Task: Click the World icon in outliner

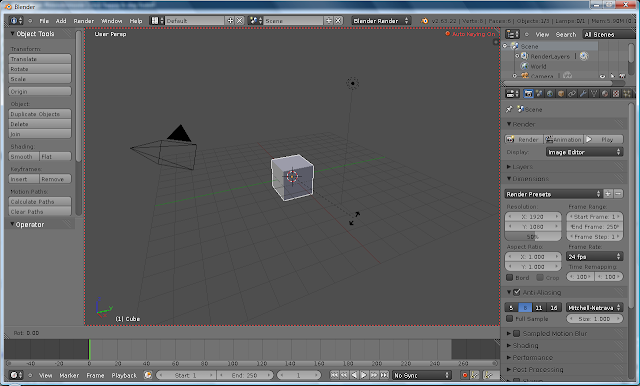Action: [x=524, y=66]
